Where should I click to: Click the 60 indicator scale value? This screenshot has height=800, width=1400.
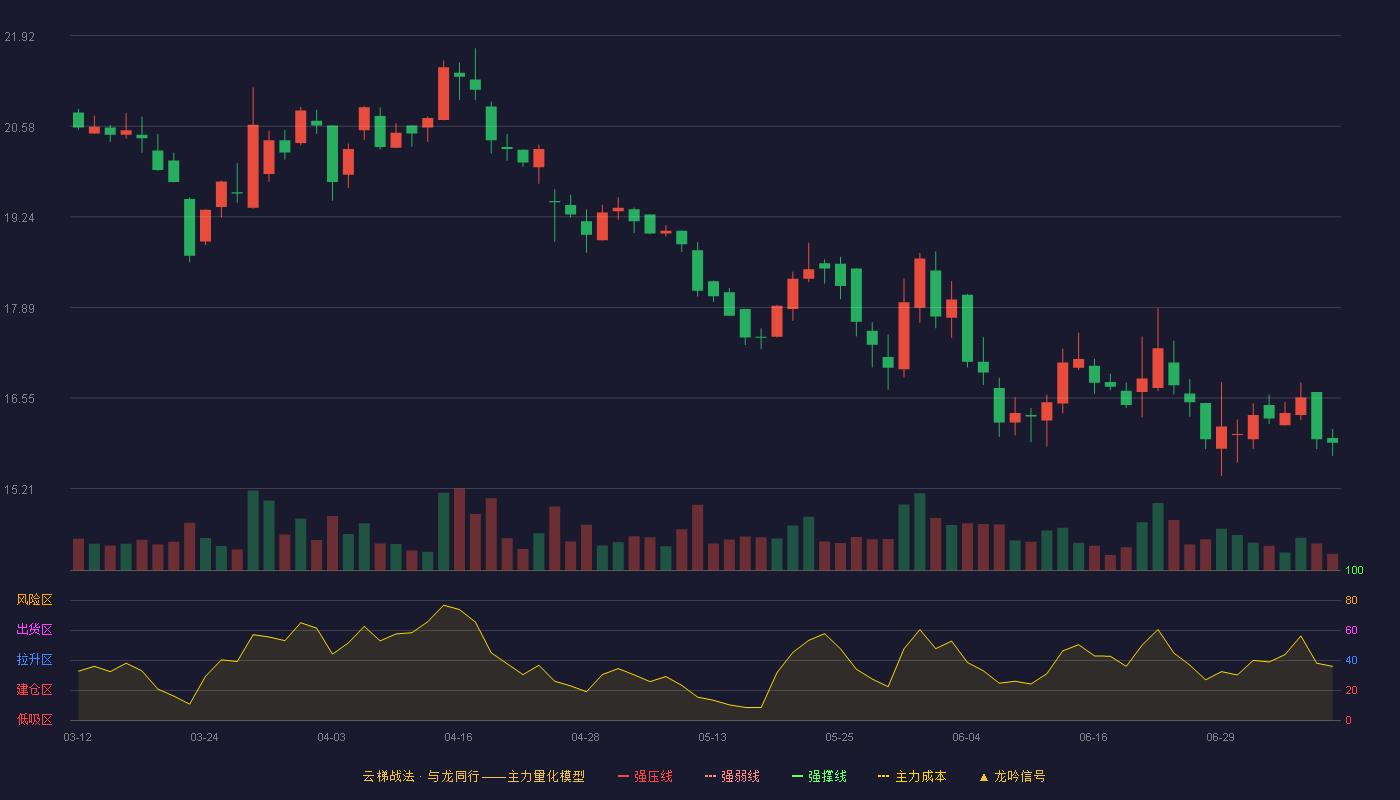point(1351,630)
